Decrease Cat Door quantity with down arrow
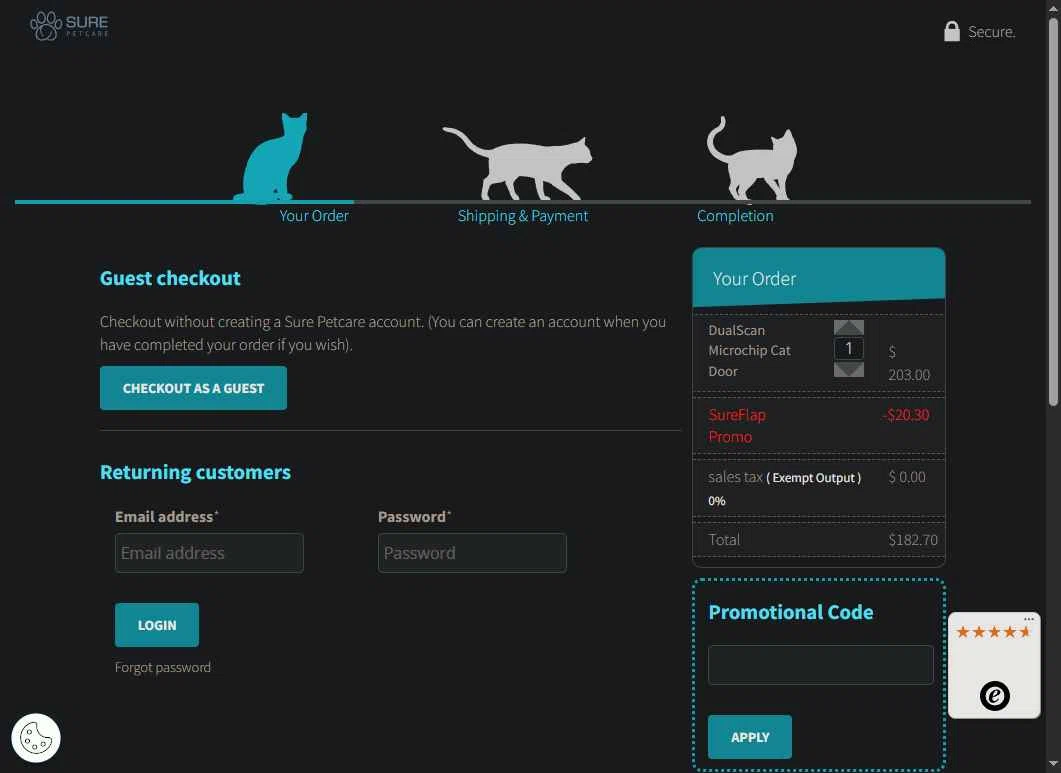The width and height of the screenshot is (1061, 773). point(849,370)
